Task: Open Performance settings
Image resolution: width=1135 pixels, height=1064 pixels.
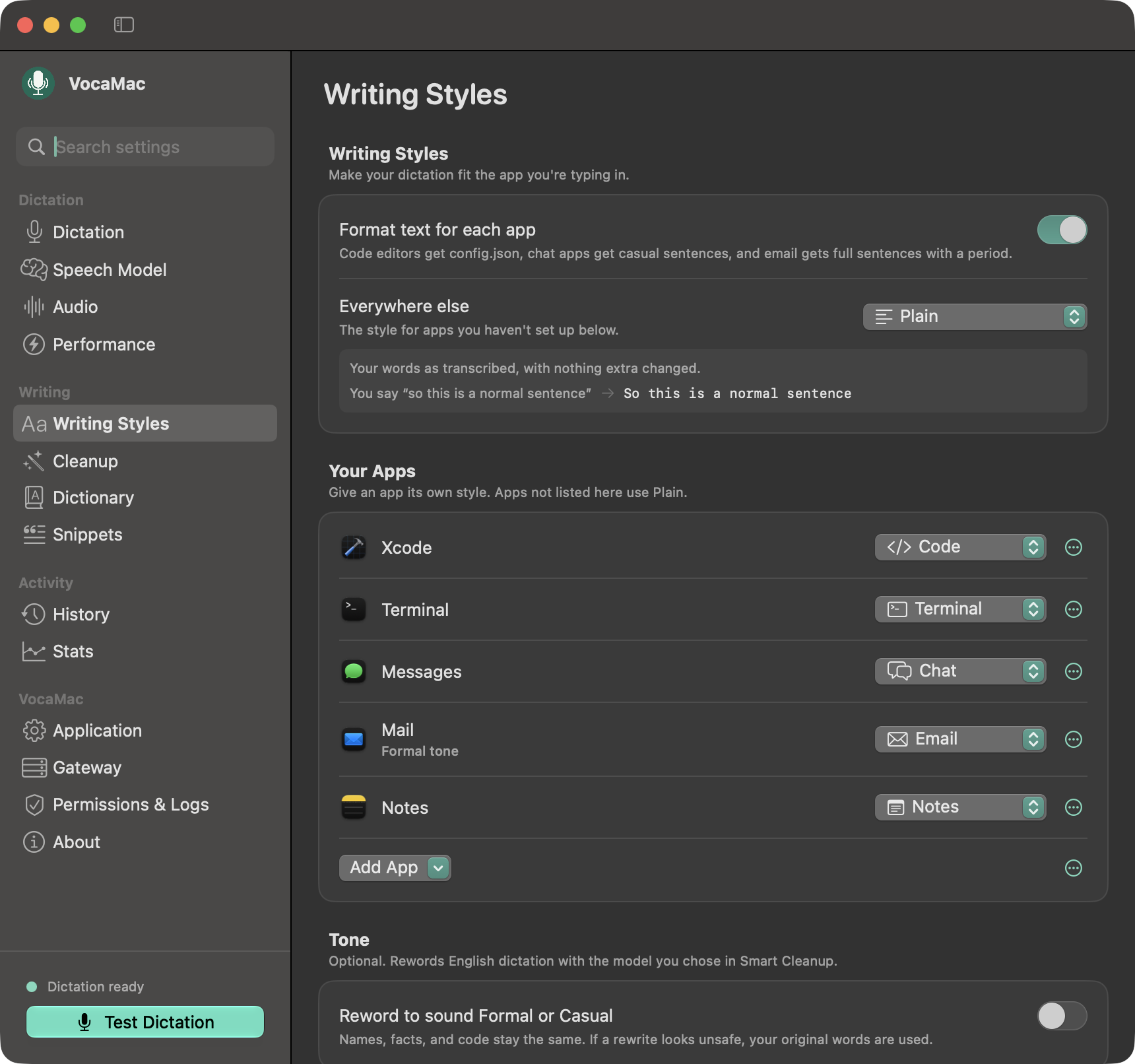Action: (x=145, y=345)
